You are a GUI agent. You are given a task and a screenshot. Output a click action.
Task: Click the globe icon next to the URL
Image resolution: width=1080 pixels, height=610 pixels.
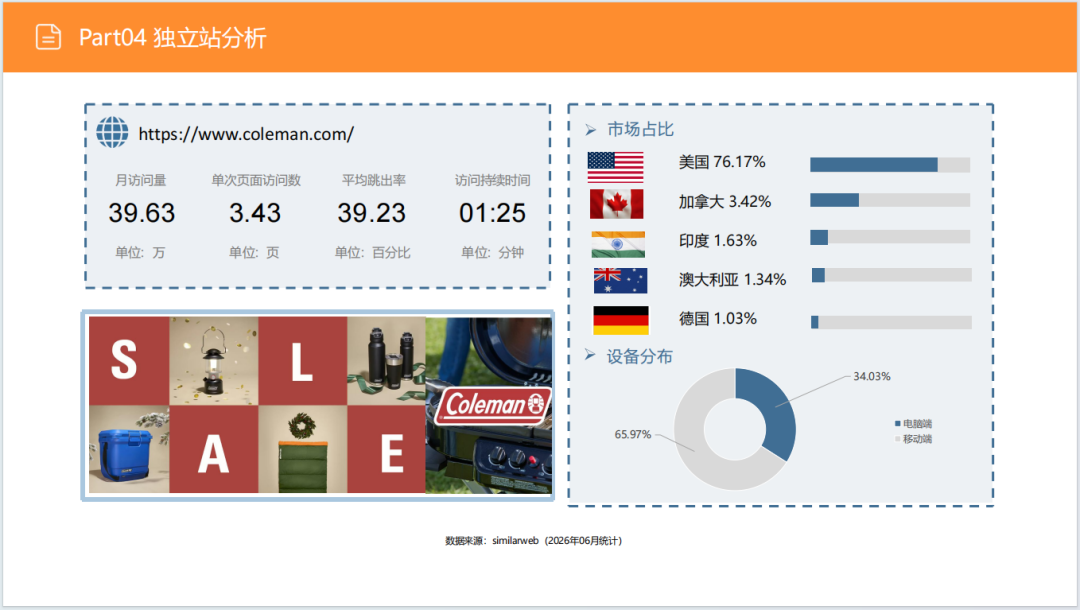pos(112,132)
